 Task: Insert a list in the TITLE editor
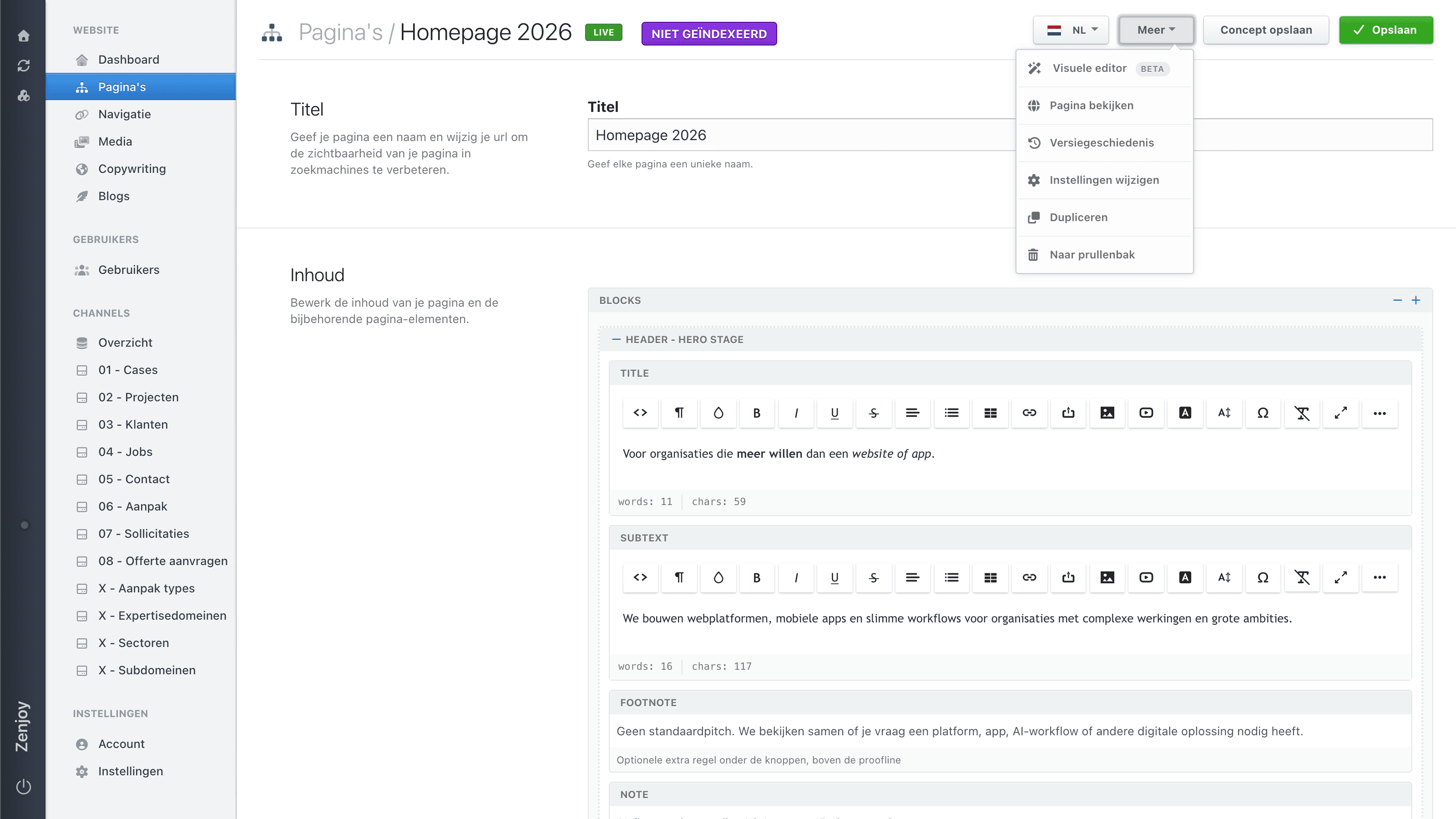pyautogui.click(x=951, y=413)
